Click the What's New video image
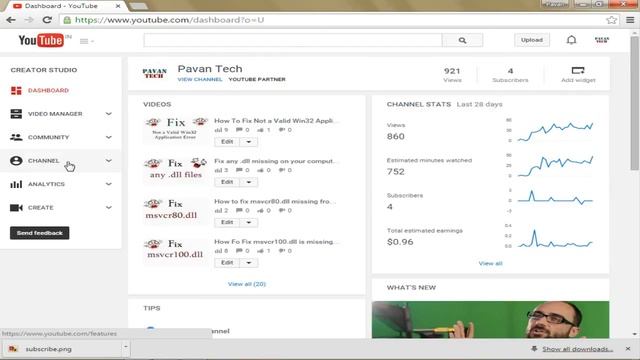Image resolution: width=640 pixels, height=360 pixels. coord(490,320)
